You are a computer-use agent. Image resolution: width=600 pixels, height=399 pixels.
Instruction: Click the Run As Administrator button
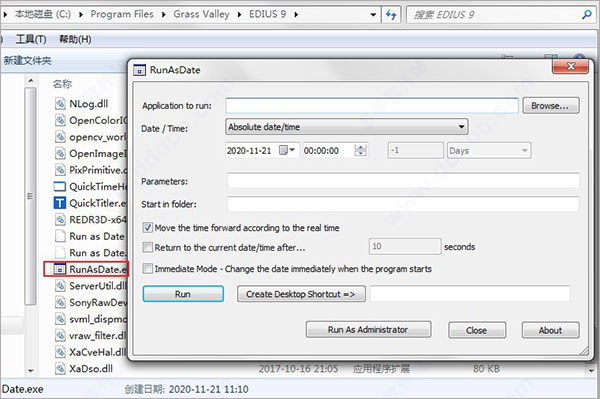pyautogui.click(x=368, y=329)
